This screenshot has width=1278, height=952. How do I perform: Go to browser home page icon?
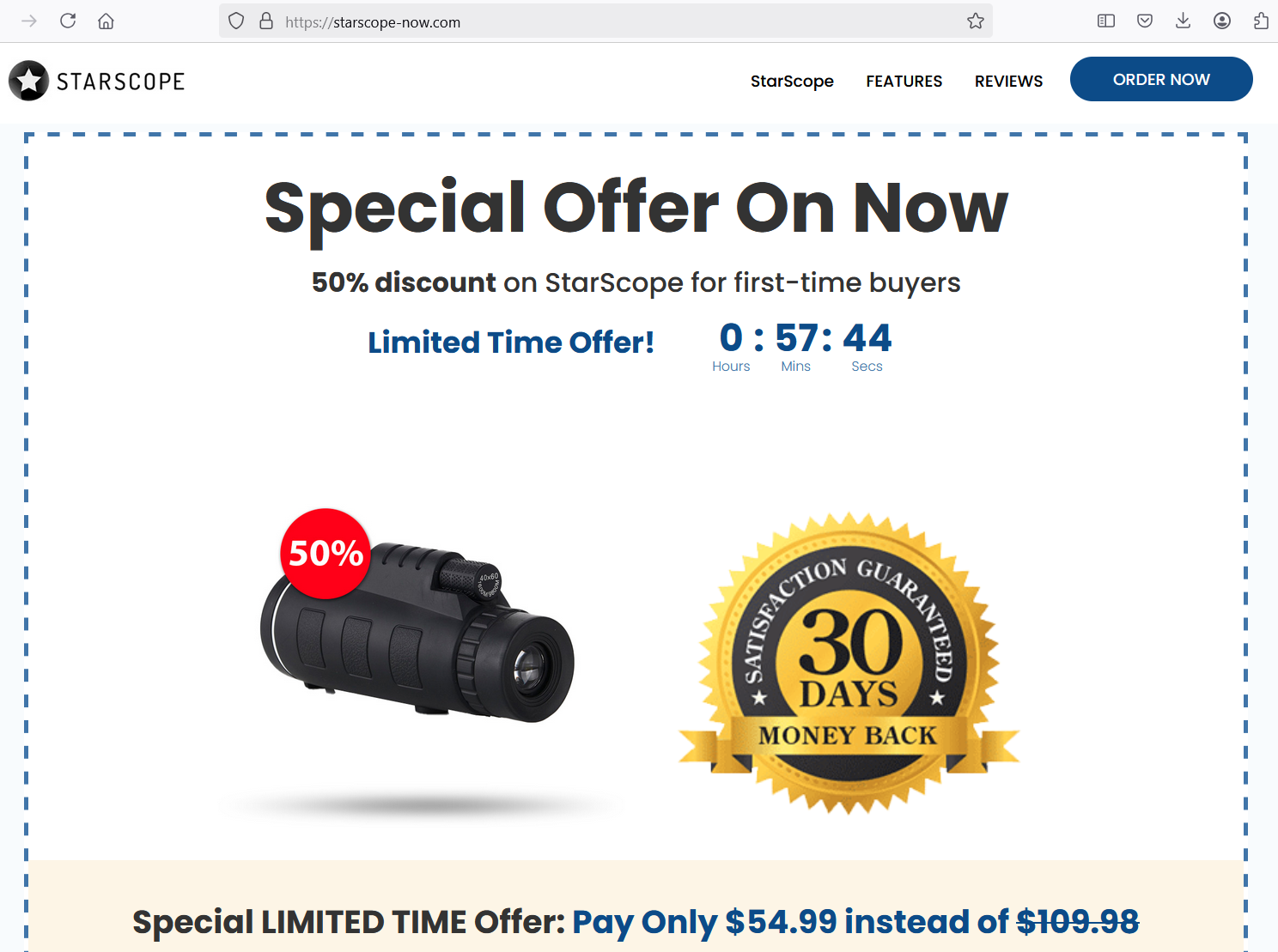tap(106, 21)
